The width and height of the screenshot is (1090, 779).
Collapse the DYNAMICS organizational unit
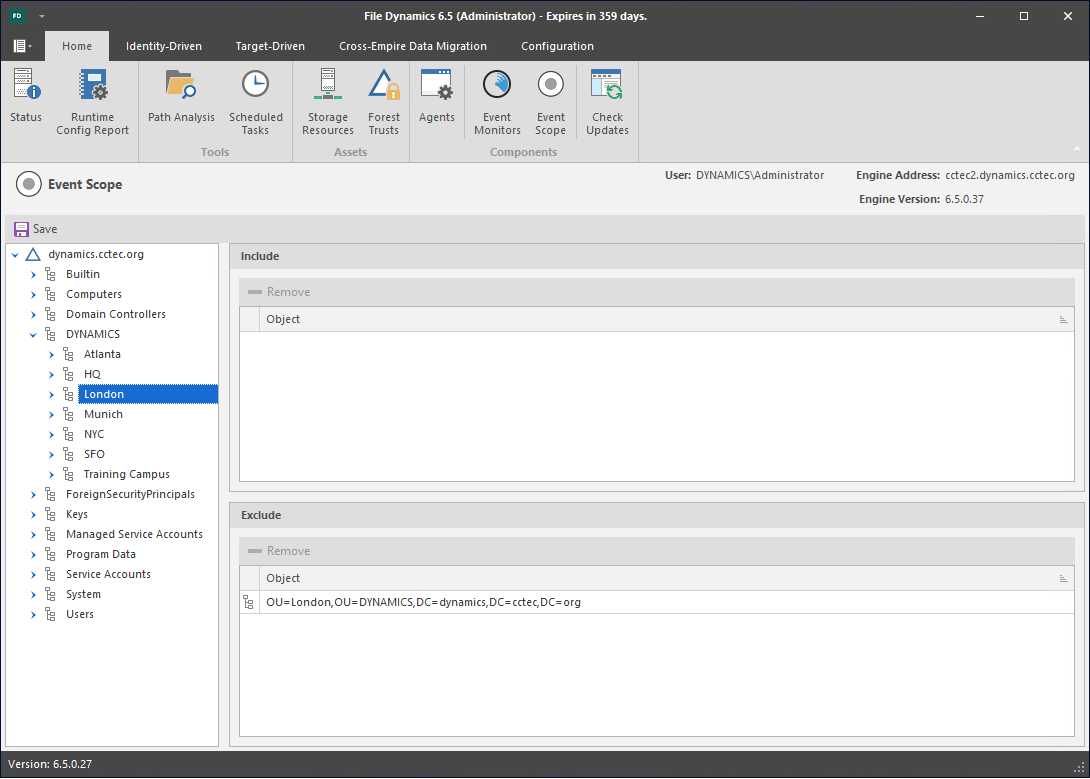pos(33,334)
